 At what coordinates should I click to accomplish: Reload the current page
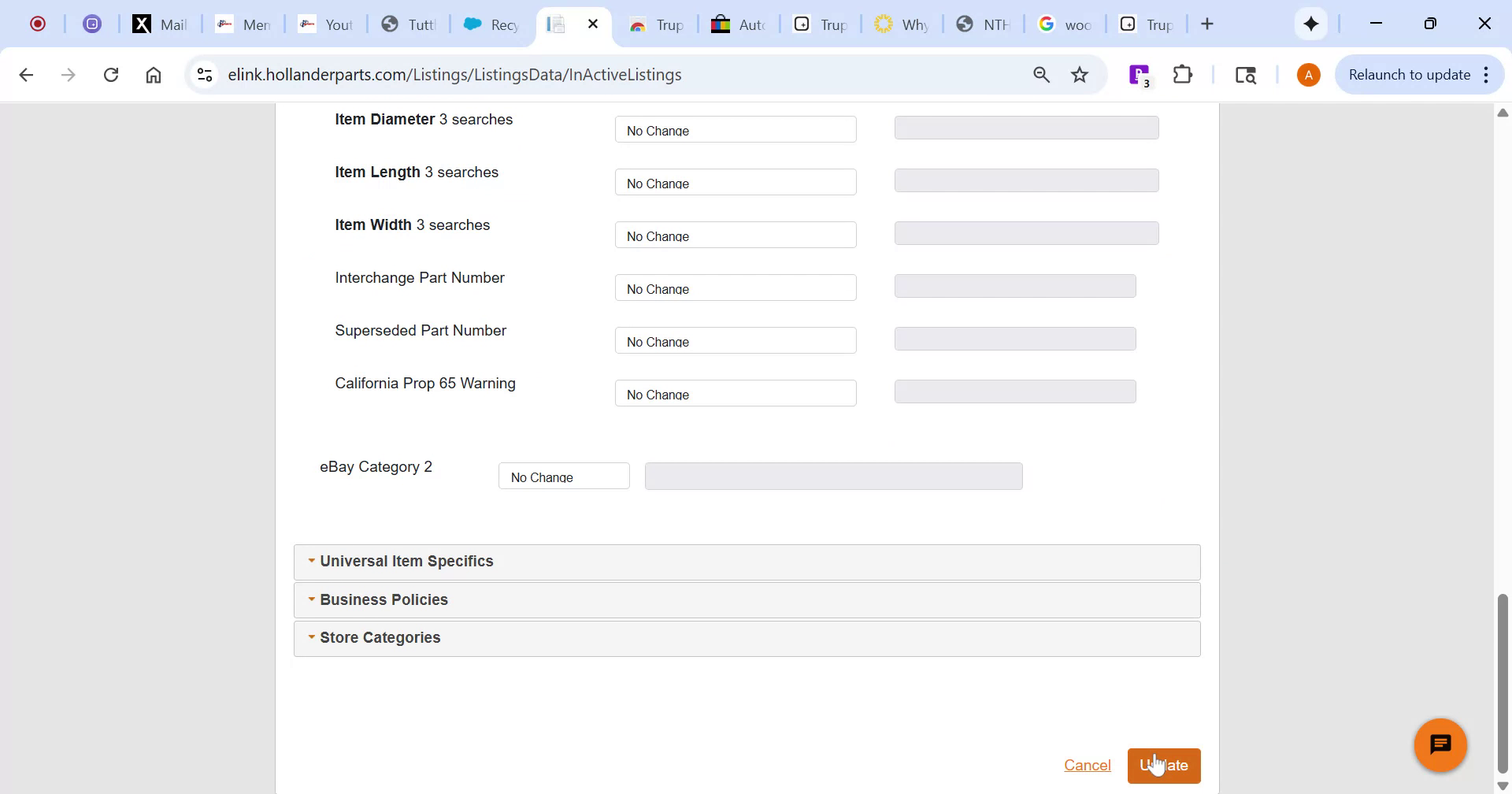(111, 74)
